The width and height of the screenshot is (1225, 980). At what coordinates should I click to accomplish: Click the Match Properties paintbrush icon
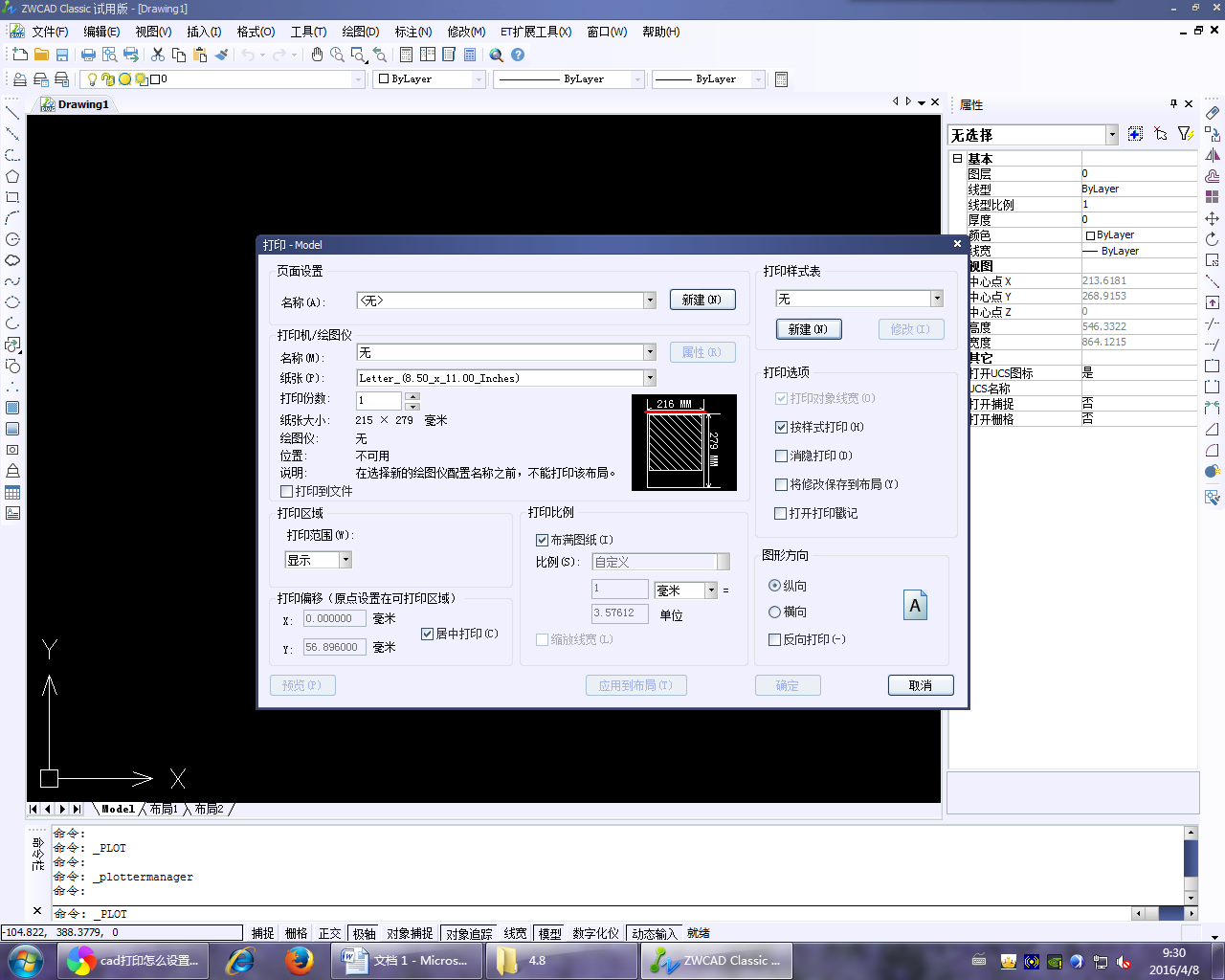(221, 56)
